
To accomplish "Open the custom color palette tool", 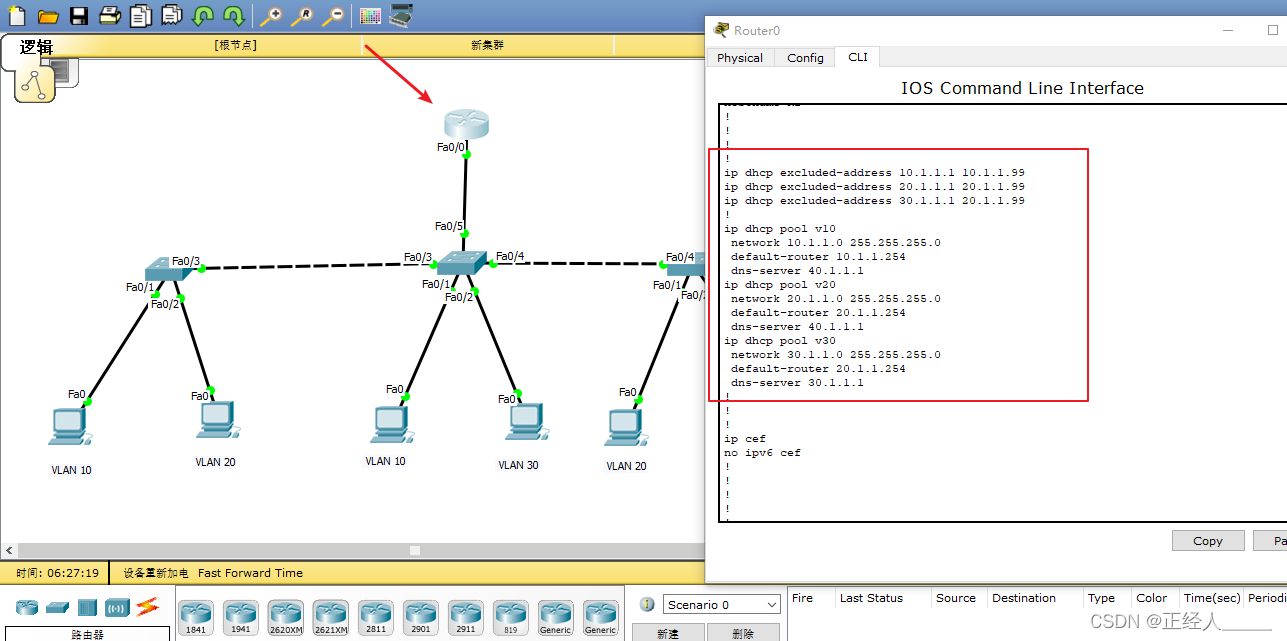I will 371,15.
